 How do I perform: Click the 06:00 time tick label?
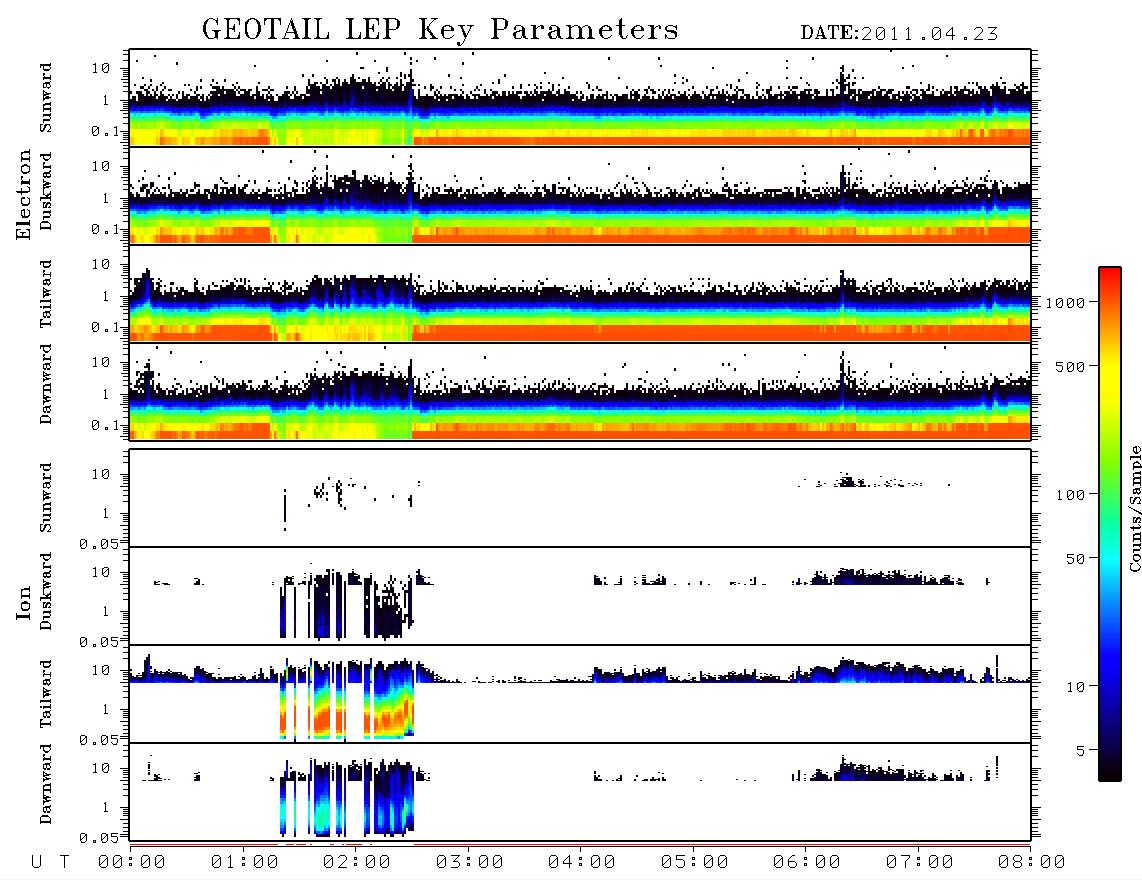tap(806, 863)
